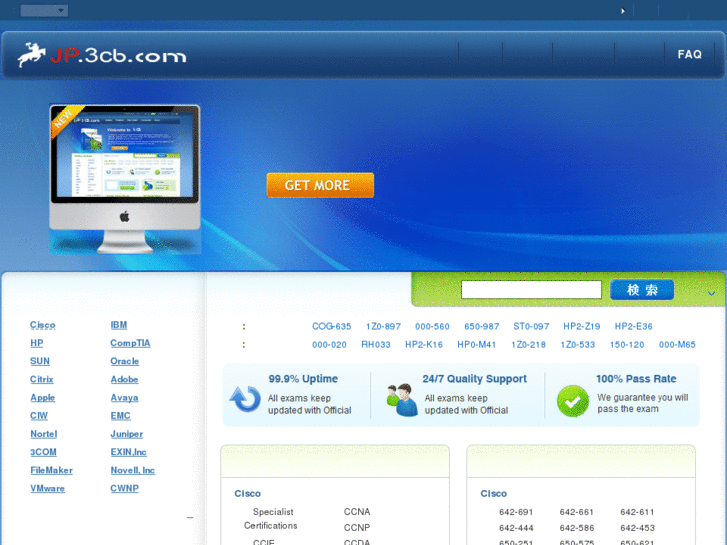This screenshot has height=545, width=727.
Task: Open the Apple vendor link
Action: point(43,398)
